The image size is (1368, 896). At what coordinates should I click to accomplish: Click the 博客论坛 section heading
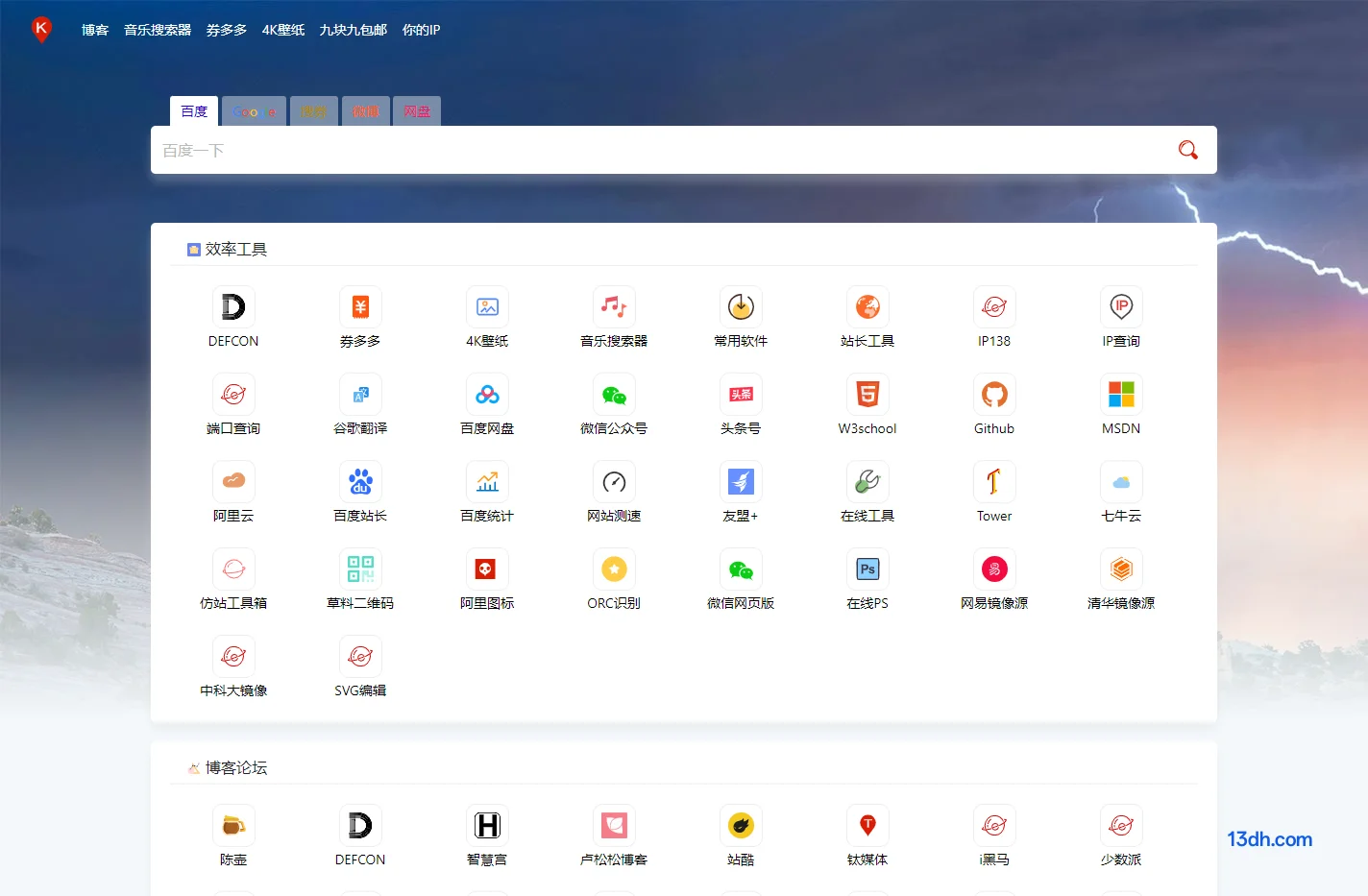coord(236,768)
